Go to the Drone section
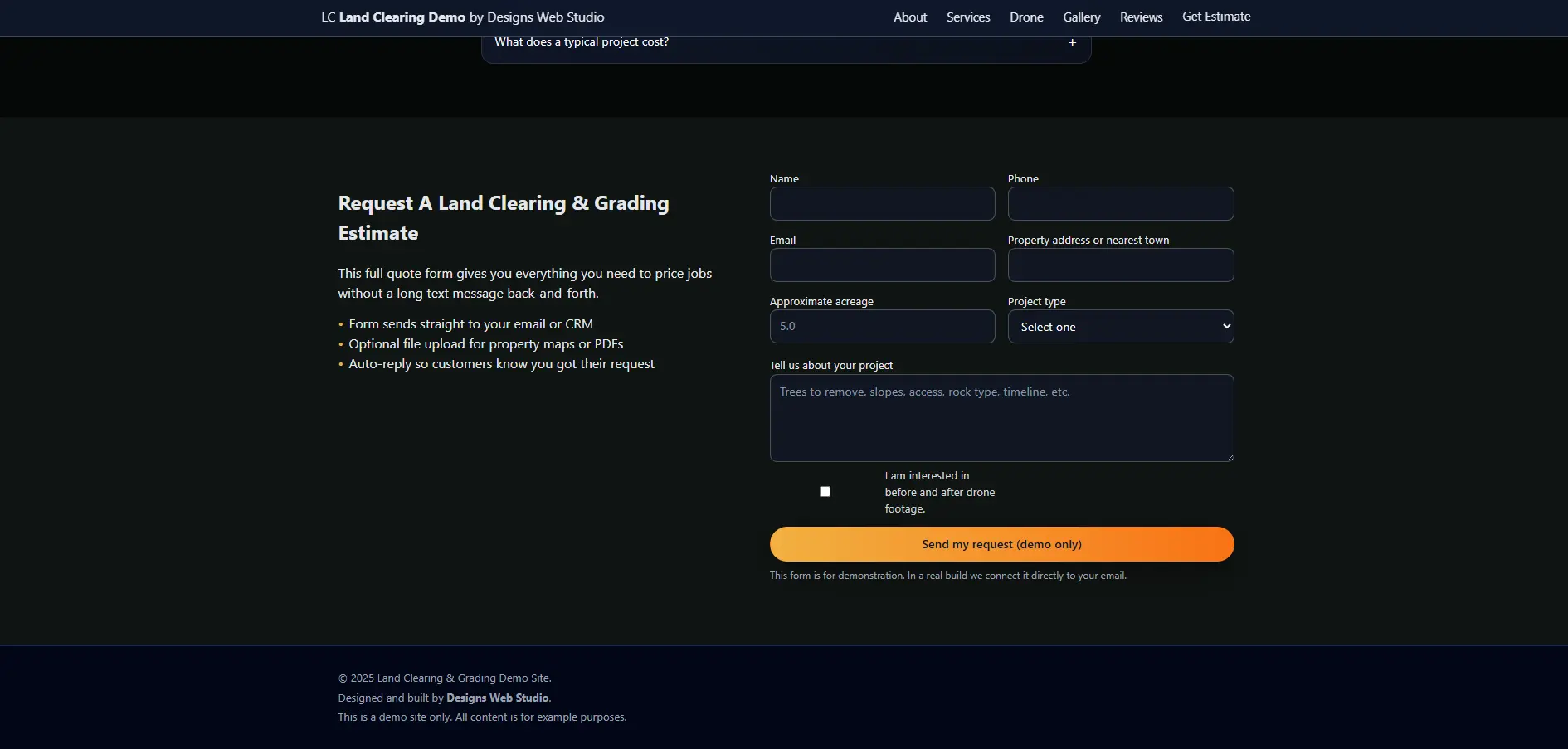The image size is (1568, 749). (1026, 17)
